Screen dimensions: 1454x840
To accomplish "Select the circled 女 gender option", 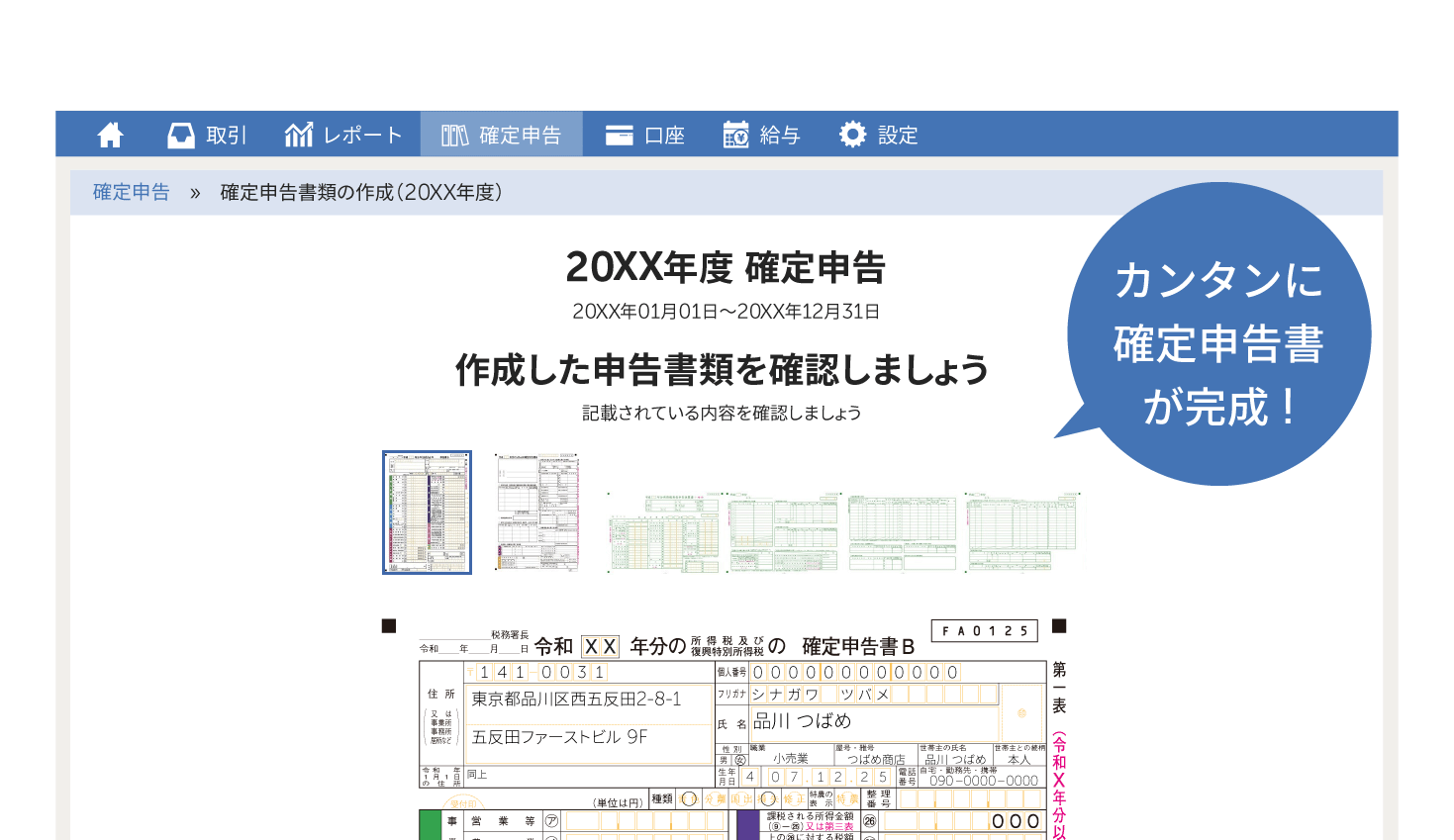I will 740,760.
